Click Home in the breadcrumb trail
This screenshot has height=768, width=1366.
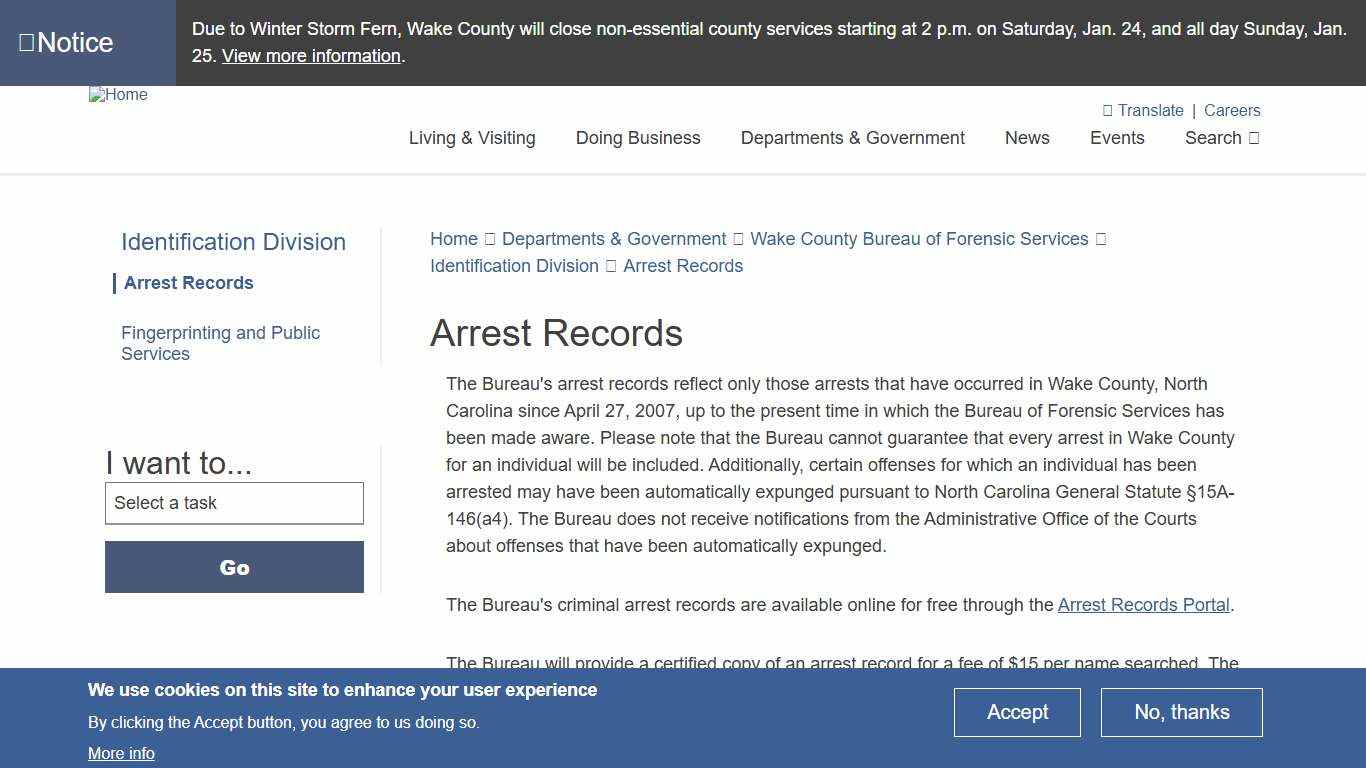tap(454, 239)
